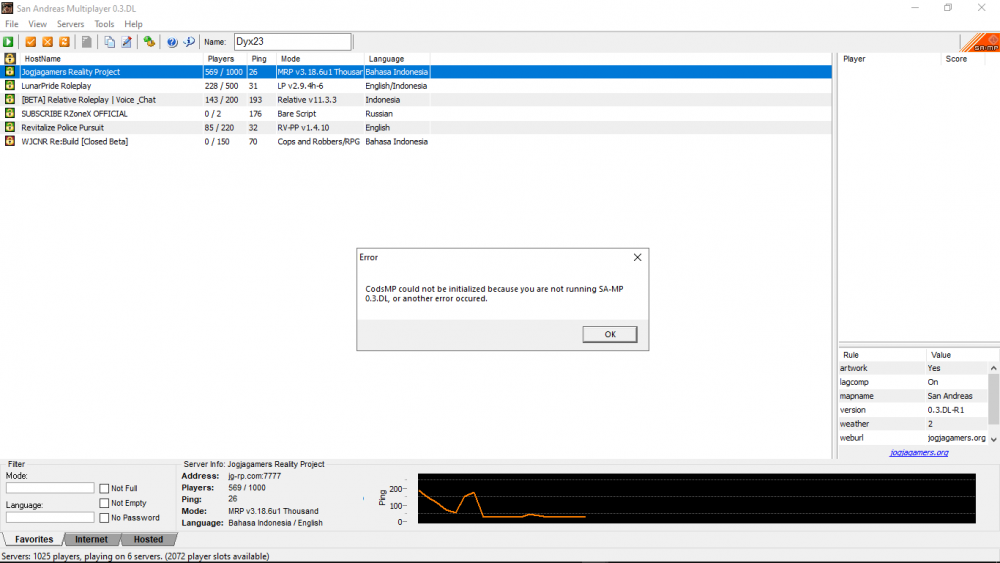Image resolution: width=1000 pixels, height=563 pixels.
Task: Click the mapname rule row
Action: [913, 396]
